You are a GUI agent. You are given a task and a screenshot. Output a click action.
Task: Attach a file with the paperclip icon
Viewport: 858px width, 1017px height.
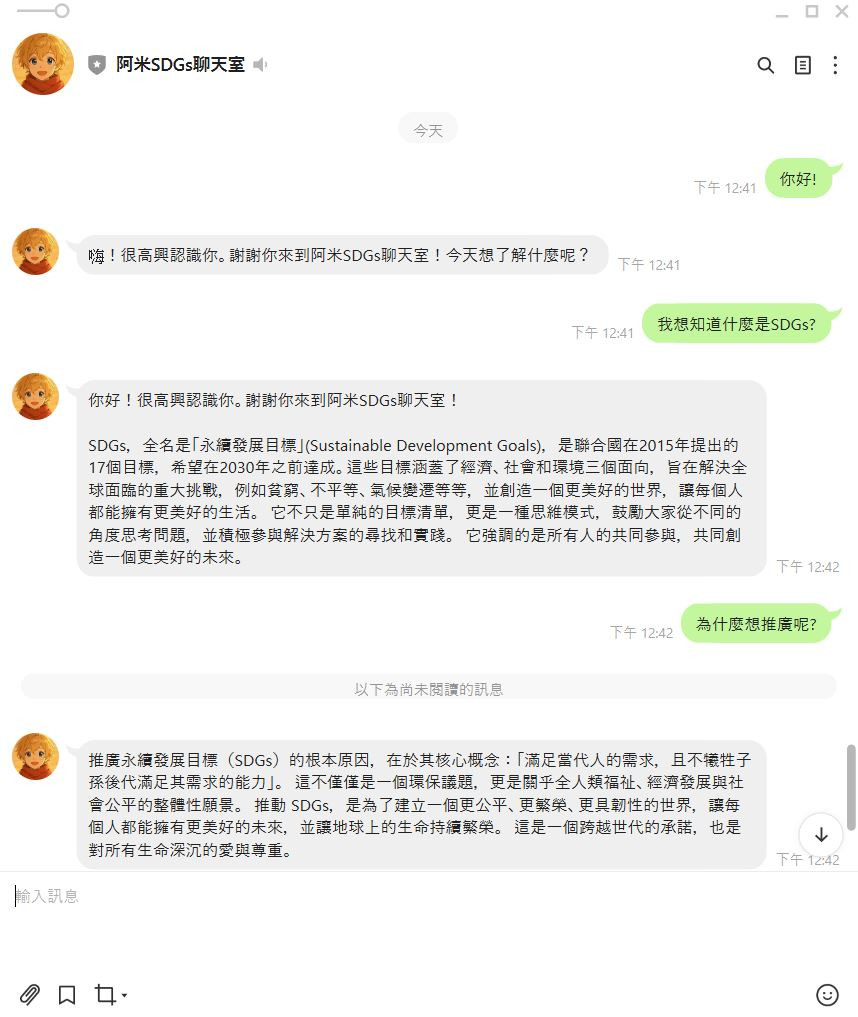[x=29, y=994]
